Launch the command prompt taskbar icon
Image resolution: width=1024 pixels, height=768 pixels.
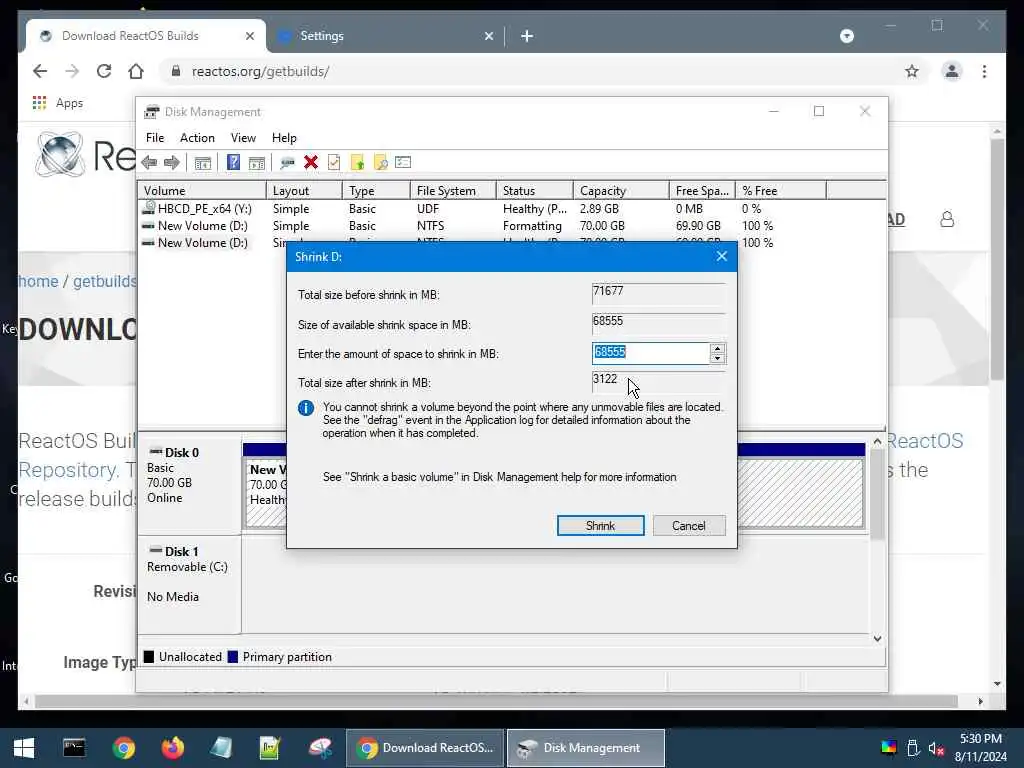click(74, 748)
